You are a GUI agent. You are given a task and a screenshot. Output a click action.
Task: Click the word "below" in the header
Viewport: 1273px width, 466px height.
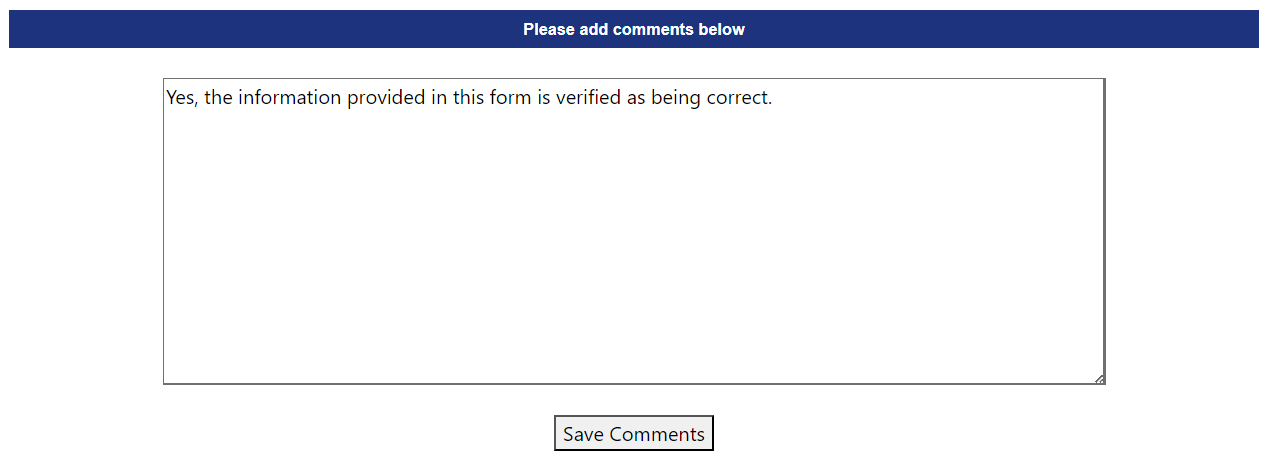[723, 29]
